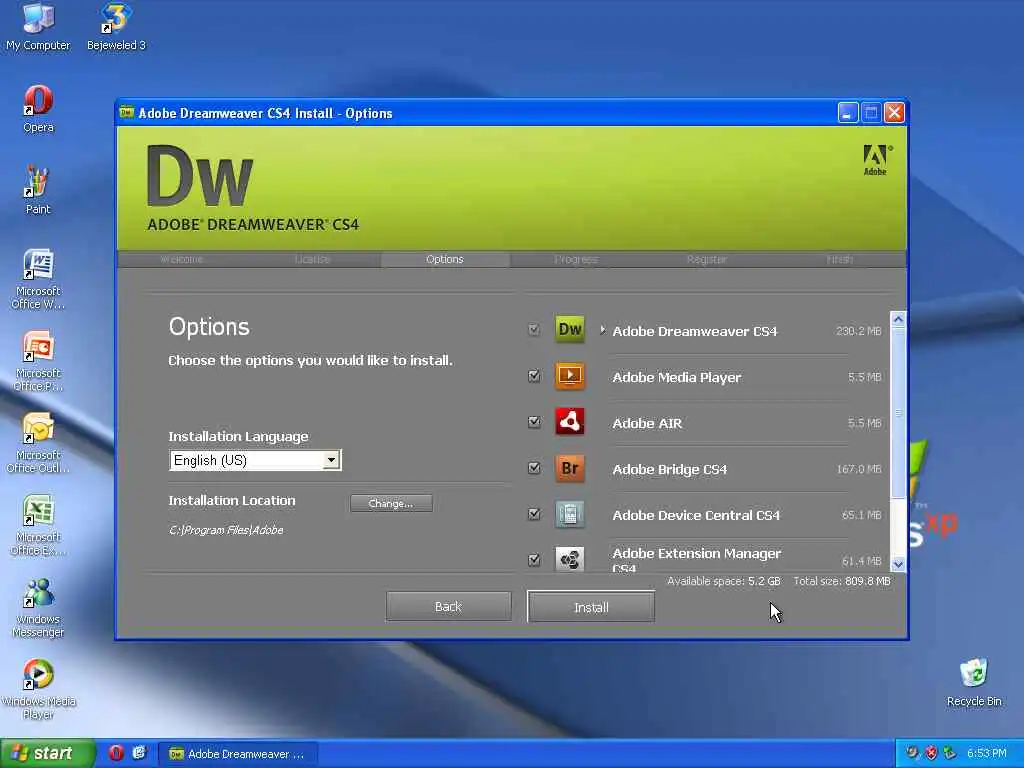Click the red Adobe AIR icon
Viewport: 1024px width, 768px height.
[x=569, y=421]
